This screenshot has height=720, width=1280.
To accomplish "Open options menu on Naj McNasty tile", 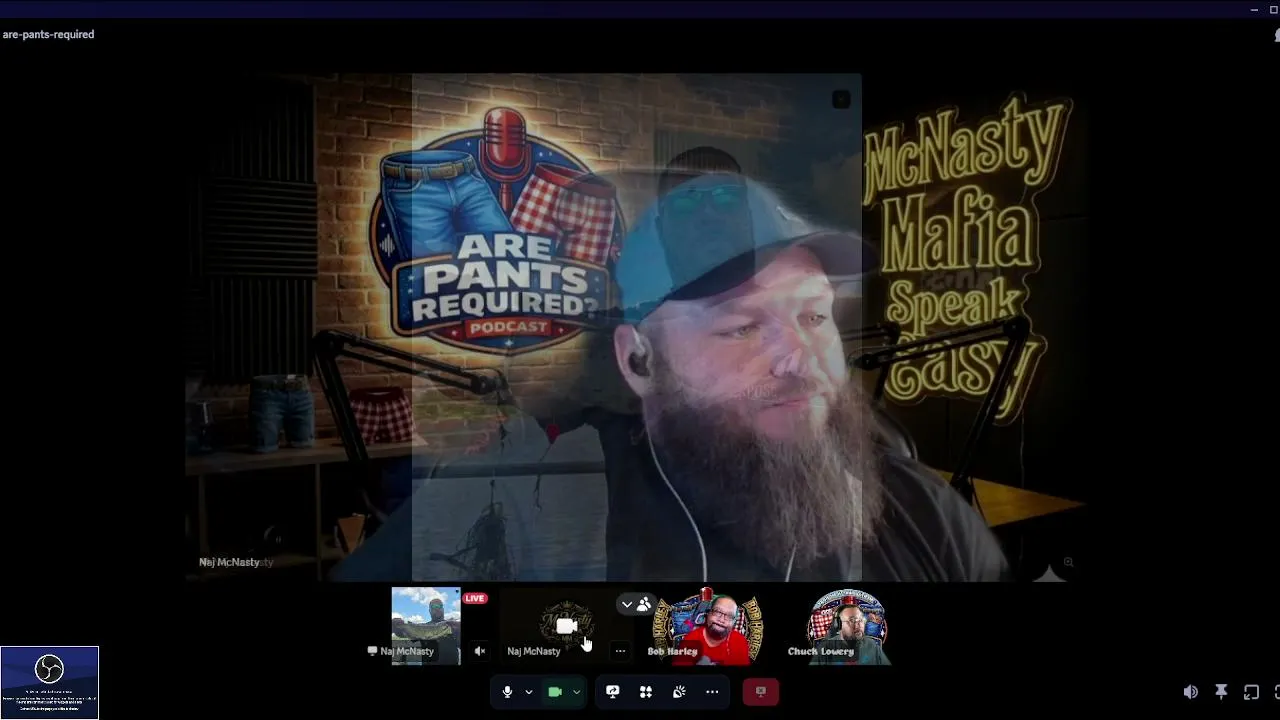I will 620,651.
